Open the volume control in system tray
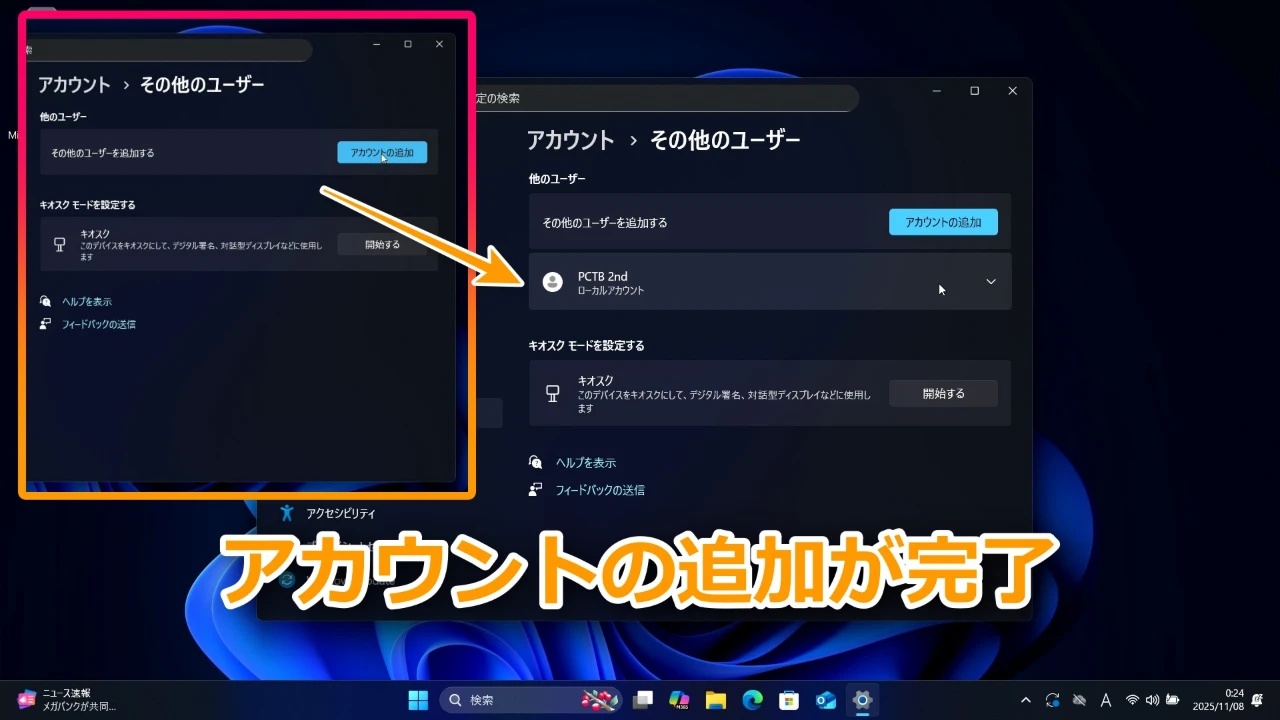 [x=1153, y=700]
